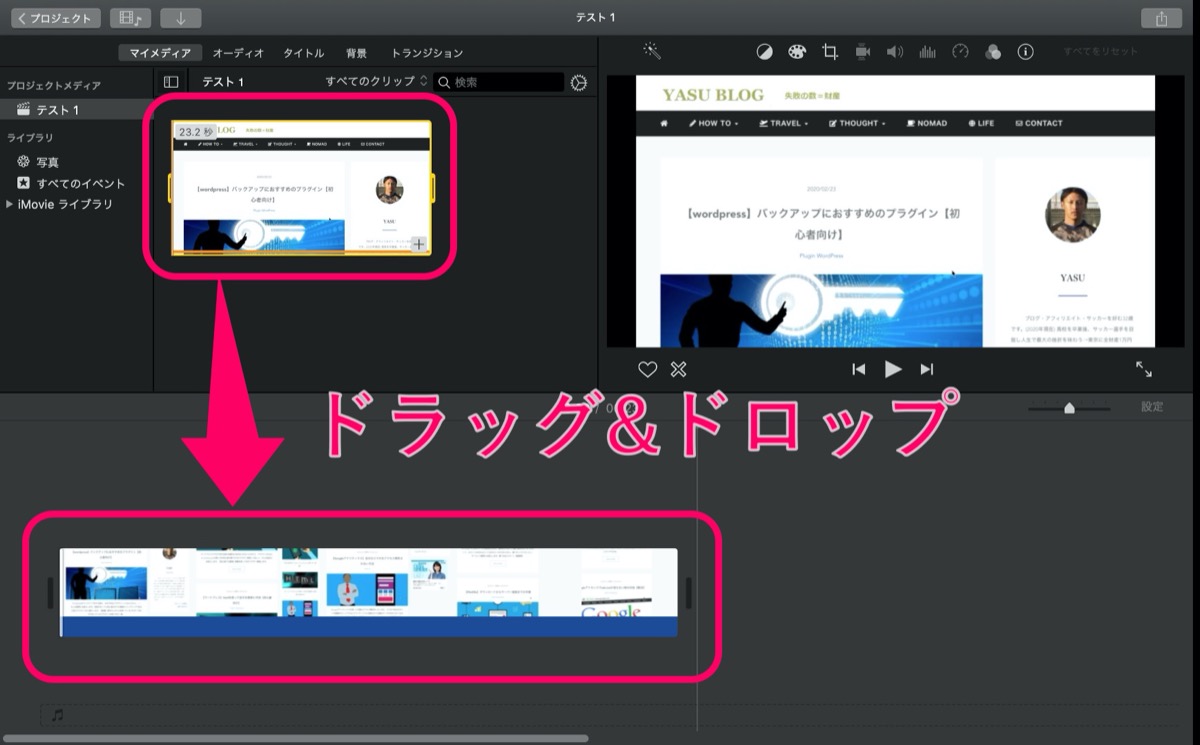Play the video in the viewer
The width and height of the screenshot is (1200, 745).
point(893,369)
